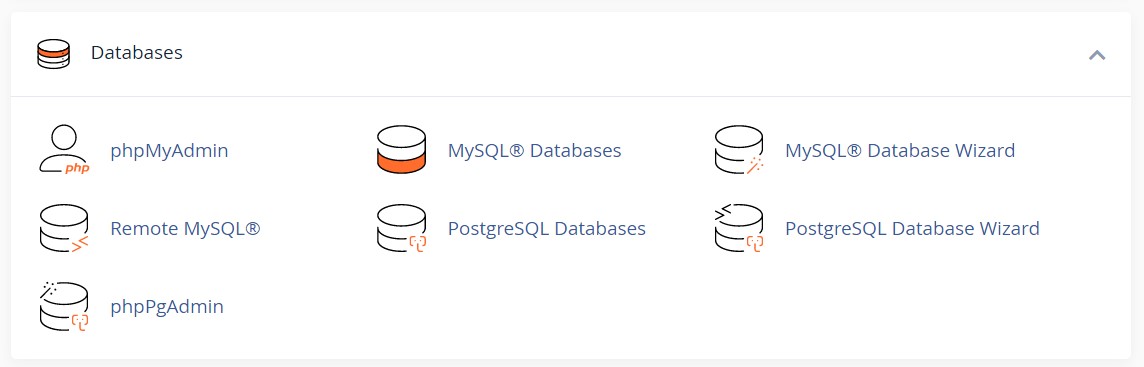Click the orange MySQL Databases cylinder icon
This screenshot has width=1144, height=367.
[x=401, y=150]
